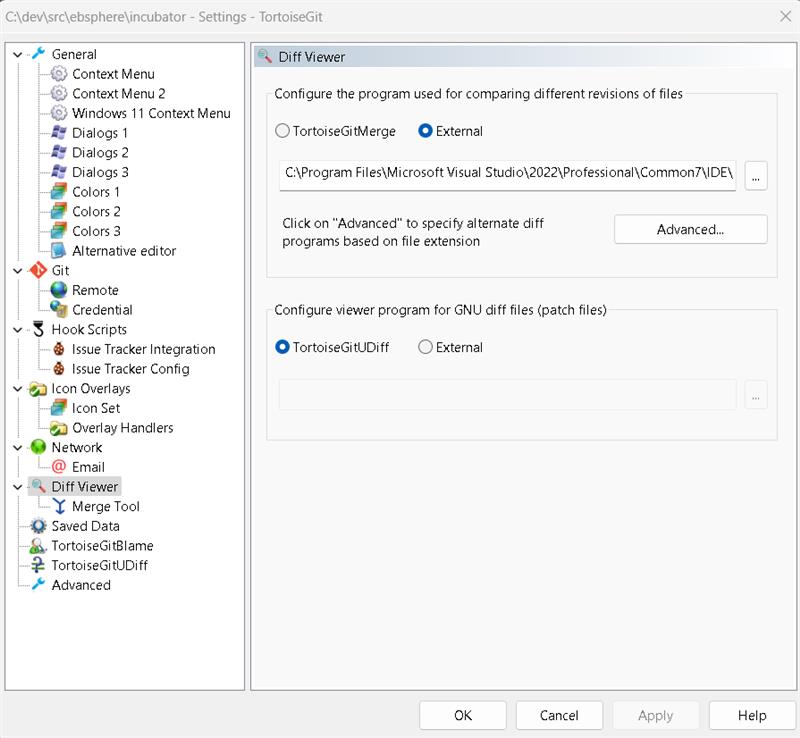This screenshot has height=738, width=800.
Task: Select the Remote tree entry label
Action: click(x=95, y=290)
